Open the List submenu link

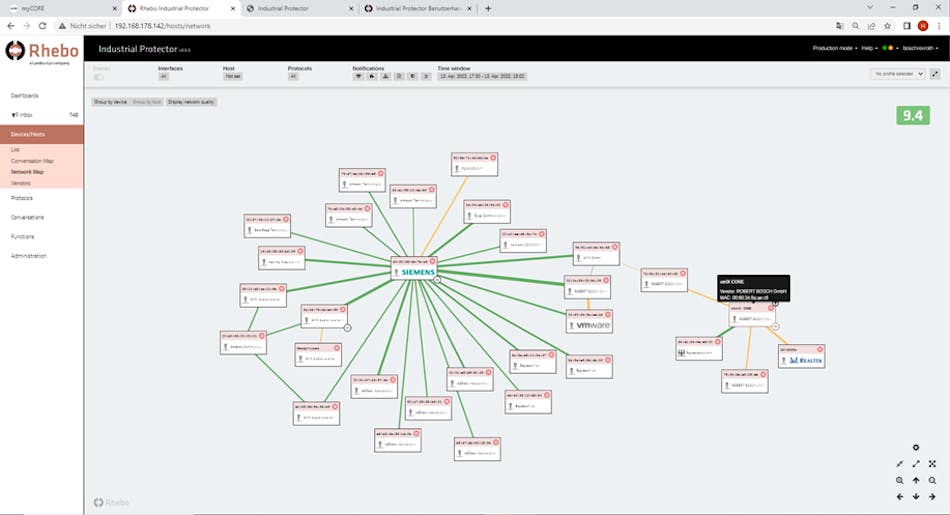[x=15, y=150]
